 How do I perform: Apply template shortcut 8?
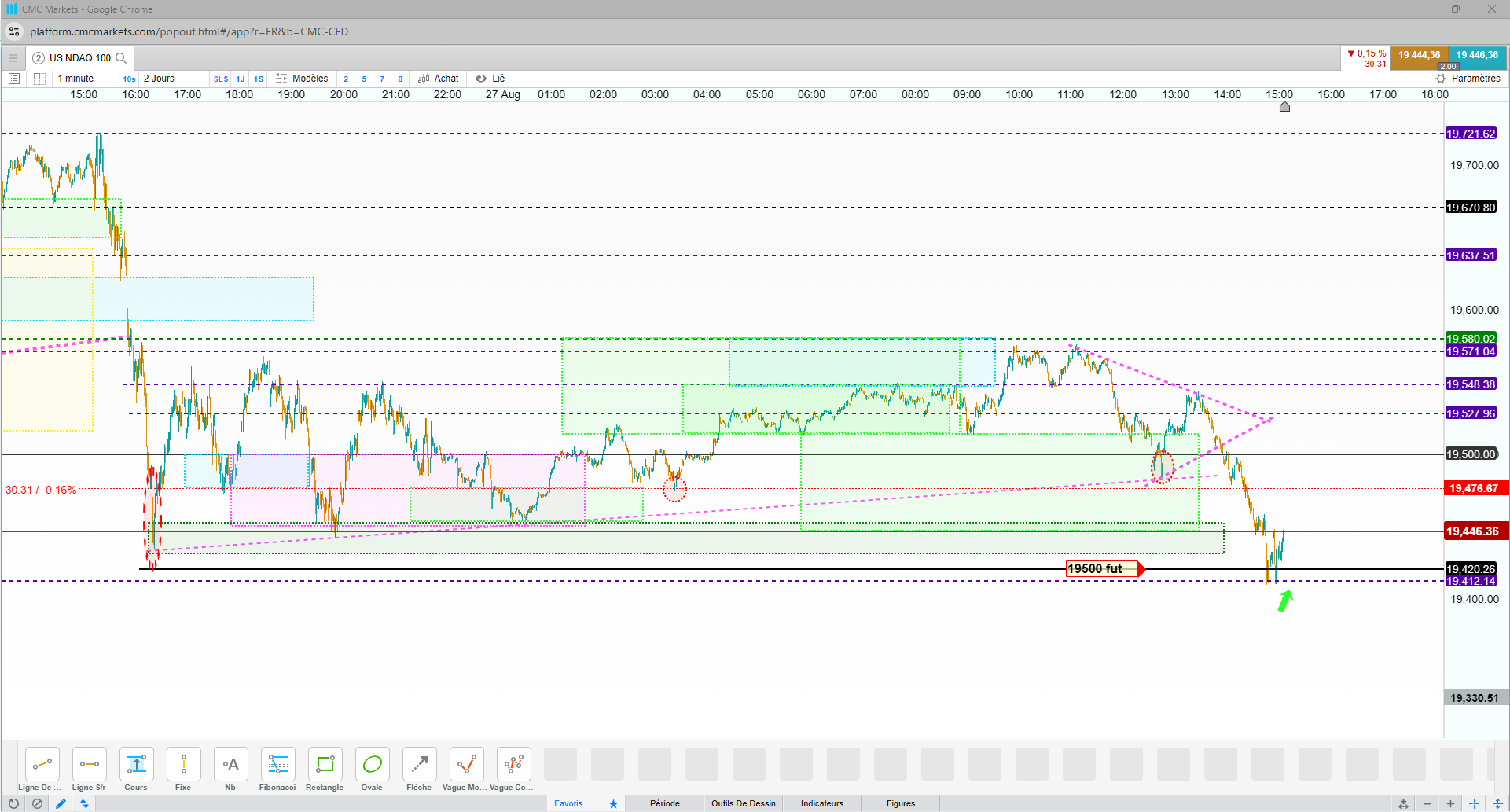(400, 79)
